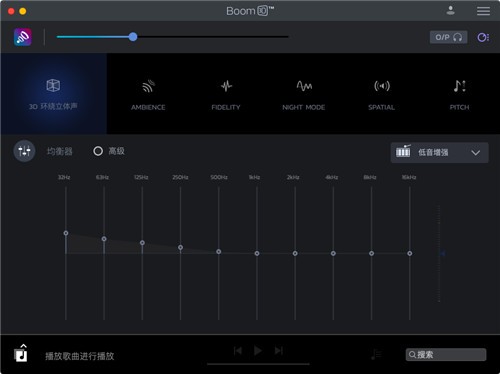Open the user account profile icon
The width and height of the screenshot is (500, 374).
pyautogui.click(x=450, y=11)
